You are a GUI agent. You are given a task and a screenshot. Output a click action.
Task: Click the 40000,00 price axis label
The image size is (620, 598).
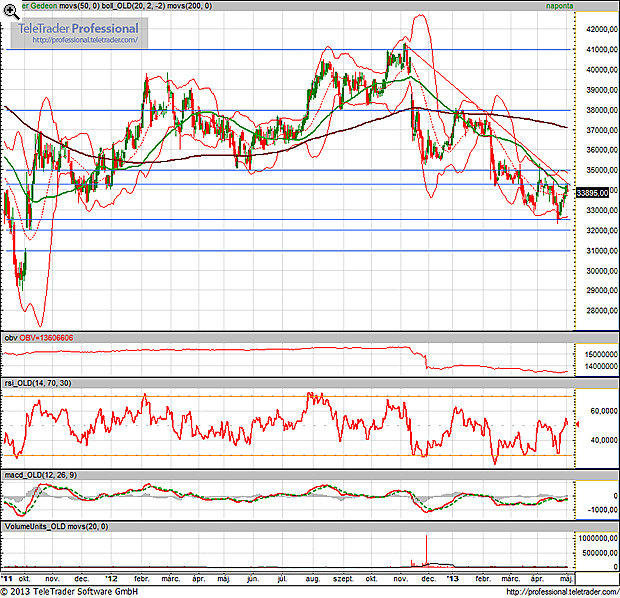pyautogui.click(x=602, y=70)
